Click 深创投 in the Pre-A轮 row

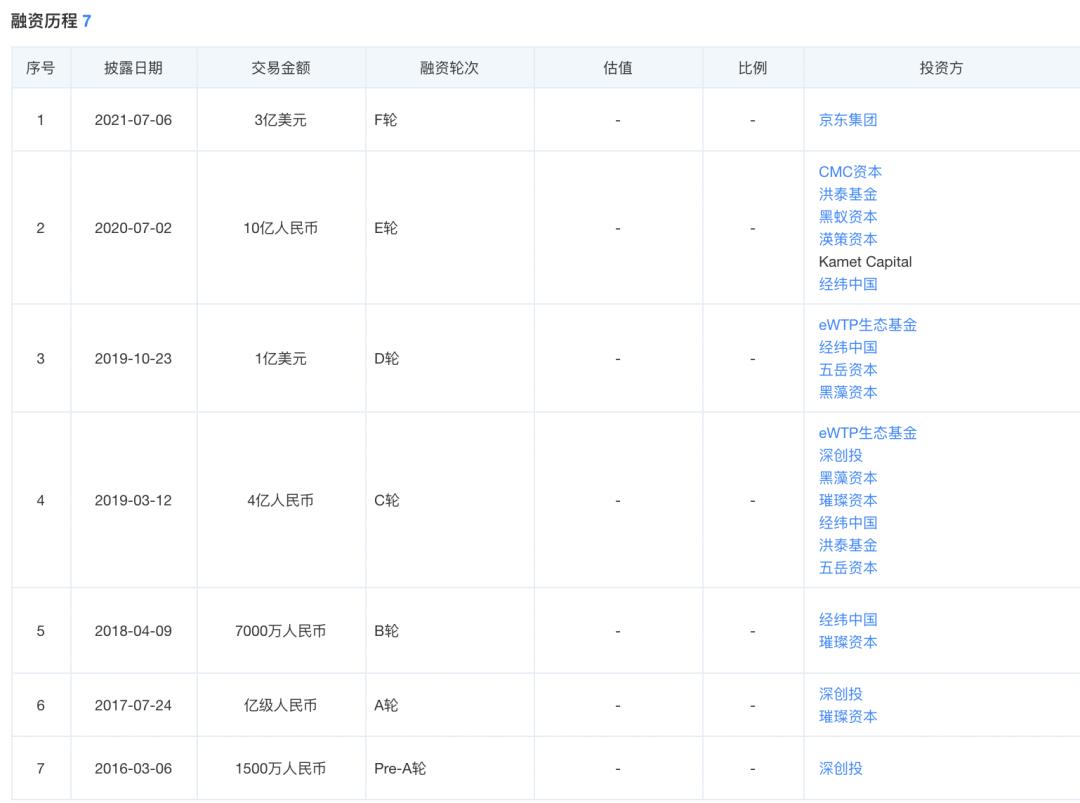pyautogui.click(x=840, y=768)
